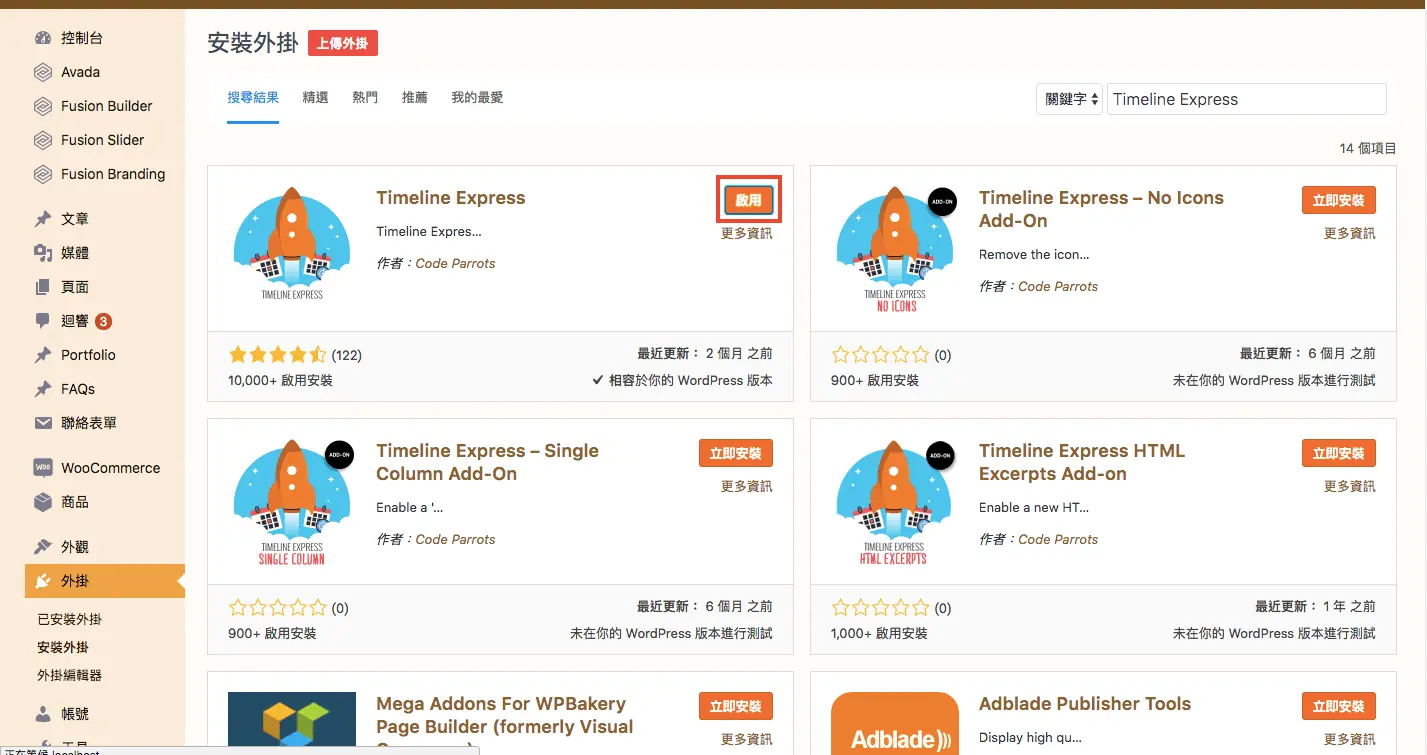Click the 外掛 plugin plug icon
Image resolution: width=1427 pixels, height=755 pixels.
(x=43, y=581)
